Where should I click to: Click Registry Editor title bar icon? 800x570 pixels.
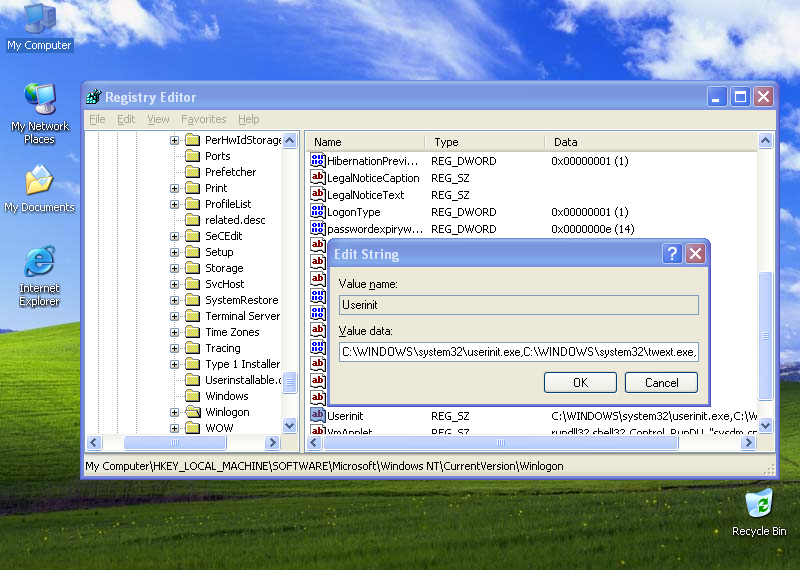[93, 96]
